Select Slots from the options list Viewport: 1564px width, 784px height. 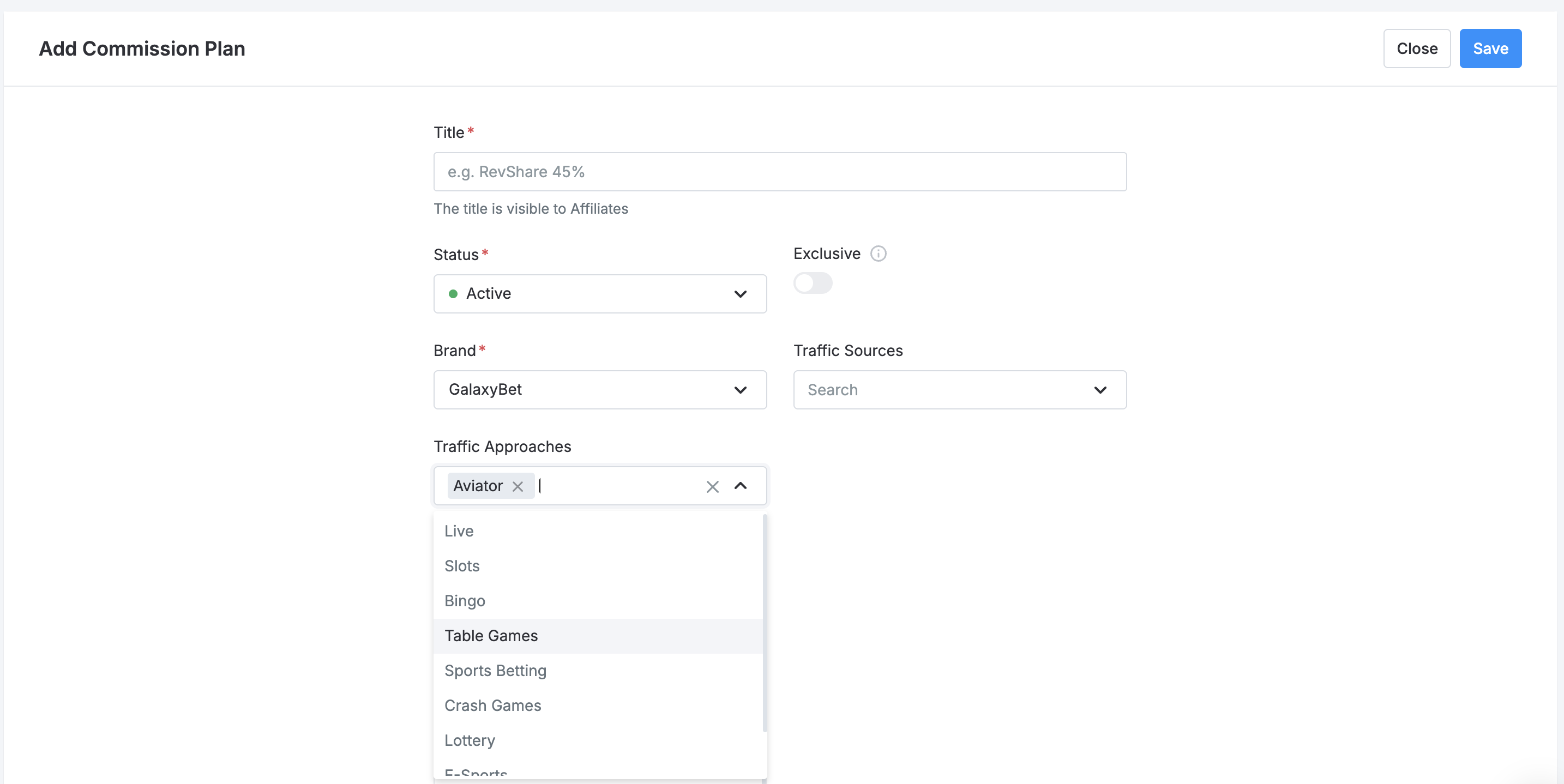tap(598, 566)
